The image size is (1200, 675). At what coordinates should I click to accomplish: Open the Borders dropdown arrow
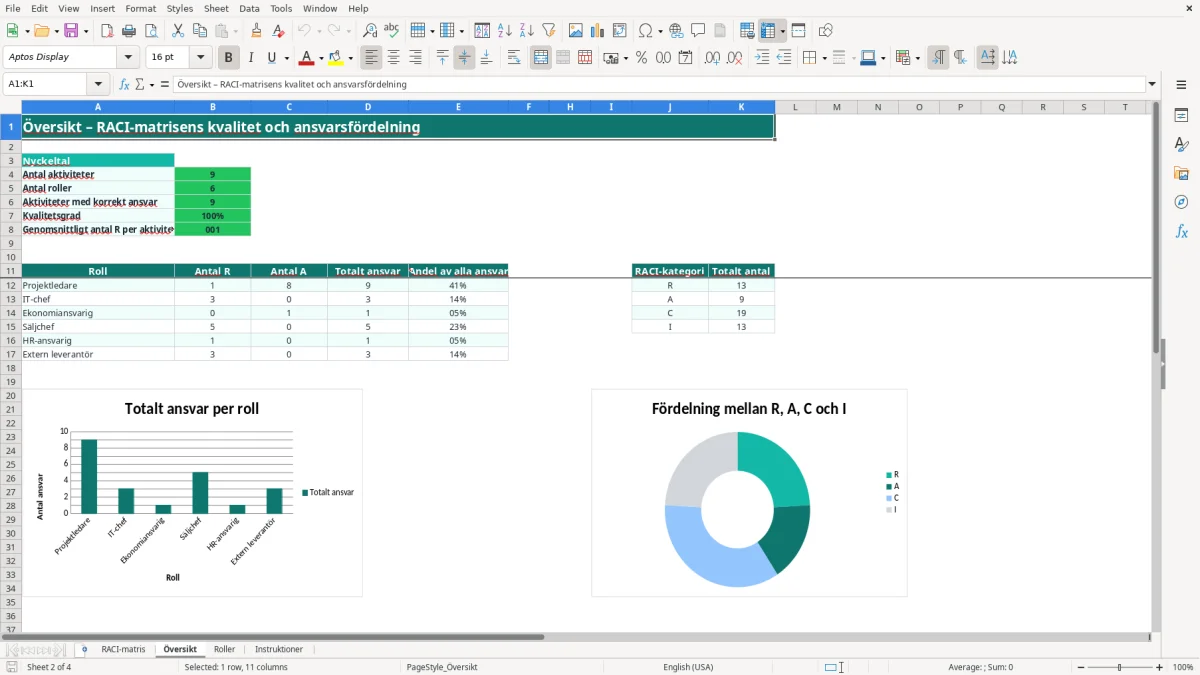coord(823,58)
